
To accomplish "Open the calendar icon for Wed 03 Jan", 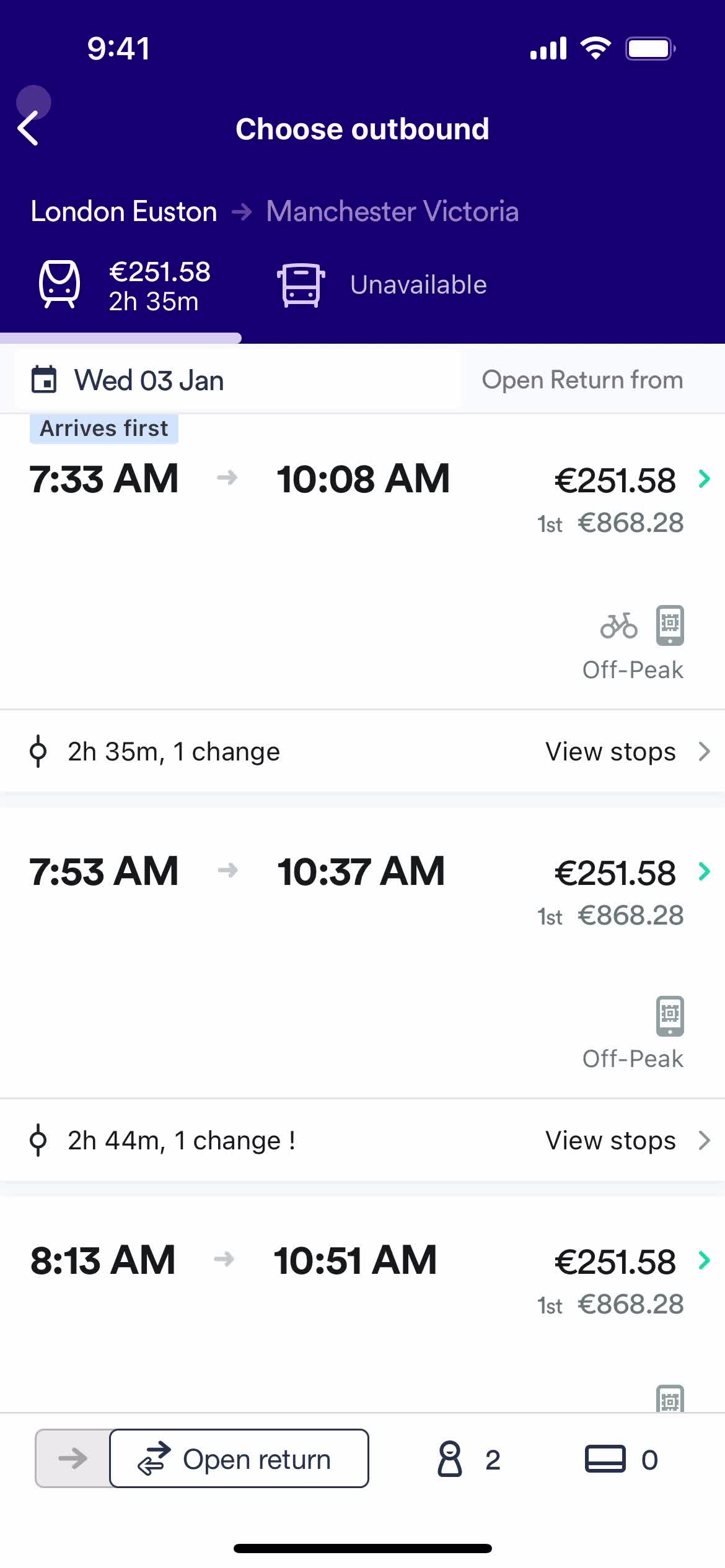I will click(44, 380).
